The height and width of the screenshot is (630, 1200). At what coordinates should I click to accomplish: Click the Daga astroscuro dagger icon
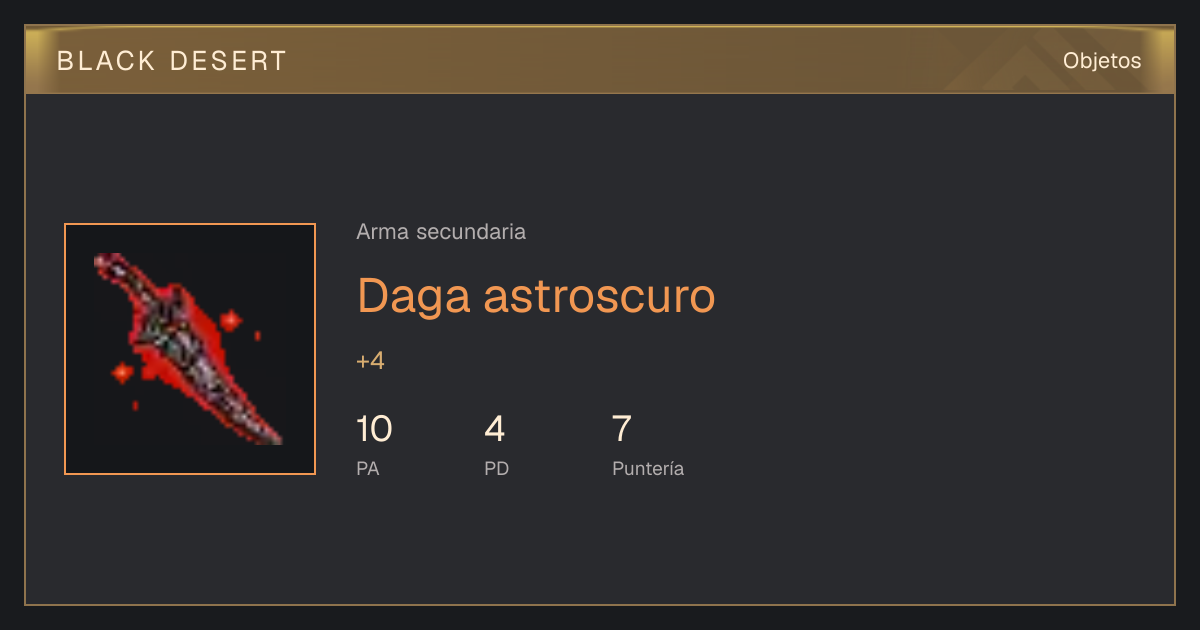[190, 349]
